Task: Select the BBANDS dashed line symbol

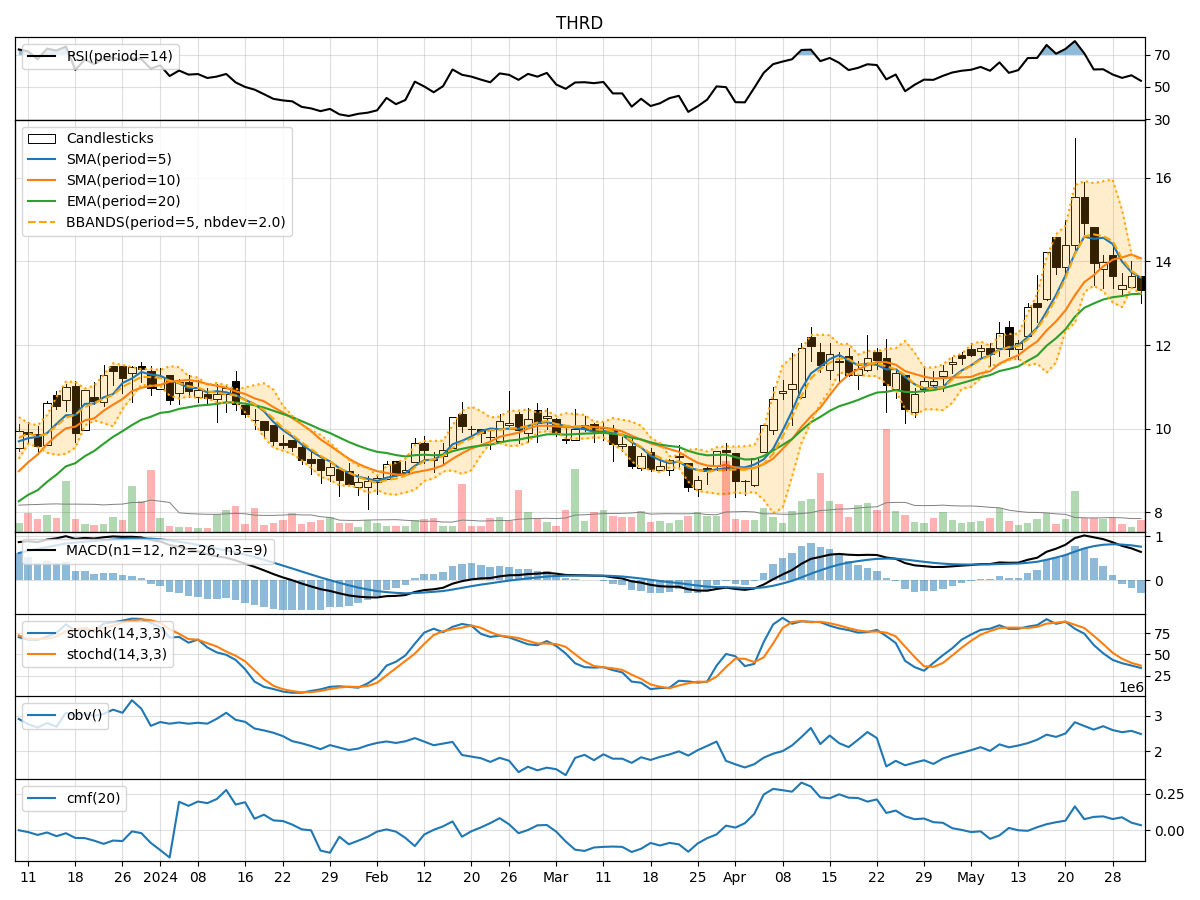Action: point(42,221)
